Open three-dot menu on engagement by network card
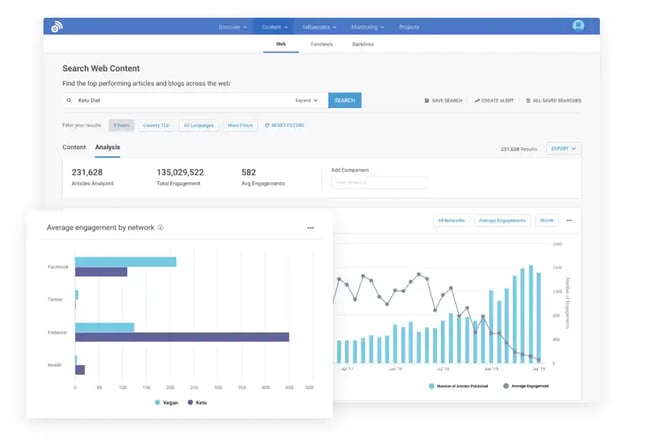The image size is (650, 440). 310,228
